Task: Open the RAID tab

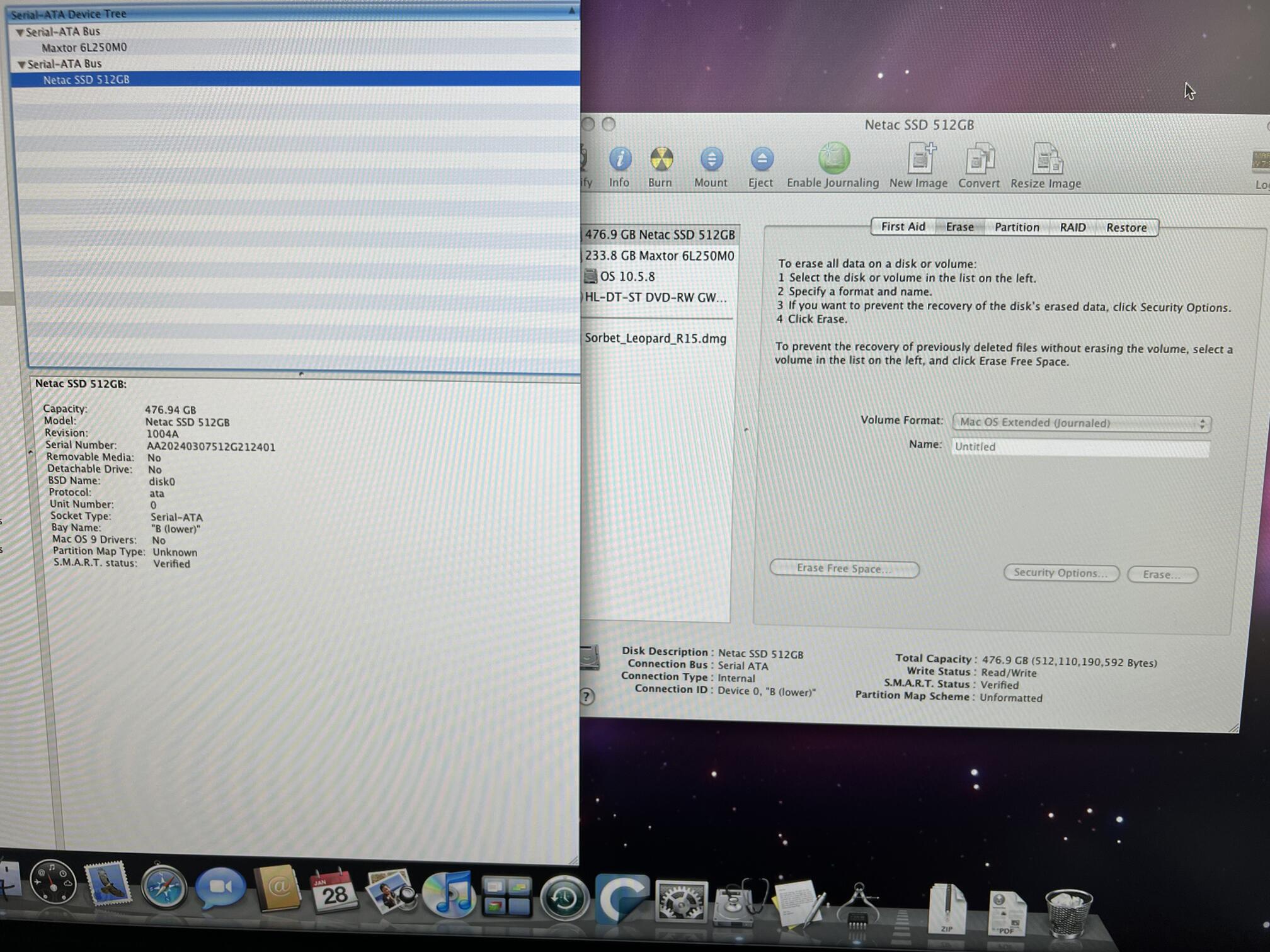Action: [x=1072, y=227]
